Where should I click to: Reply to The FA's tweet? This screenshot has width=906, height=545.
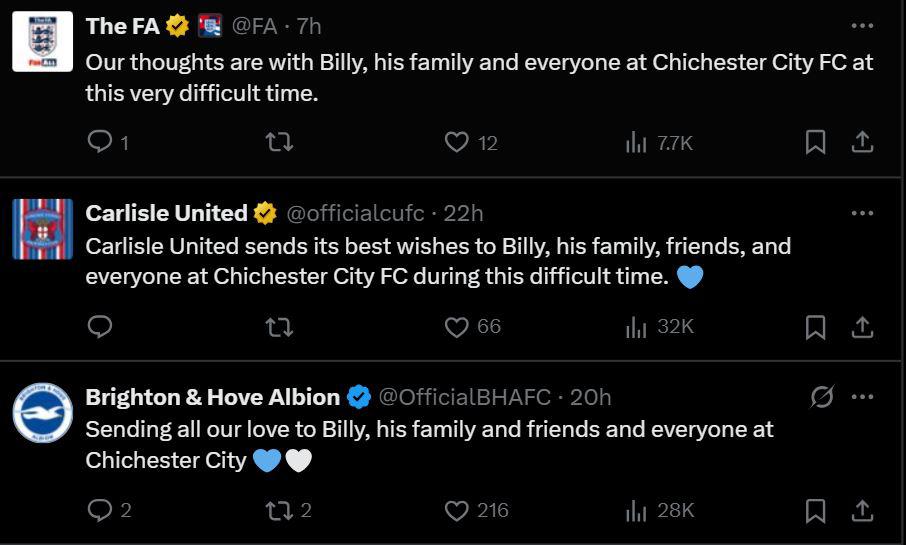pyautogui.click(x=100, y=143)
